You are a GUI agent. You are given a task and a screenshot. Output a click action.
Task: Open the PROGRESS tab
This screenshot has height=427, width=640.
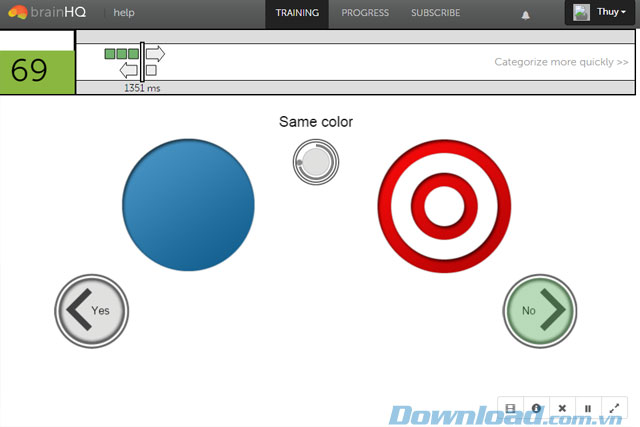[x=365, y=13]
